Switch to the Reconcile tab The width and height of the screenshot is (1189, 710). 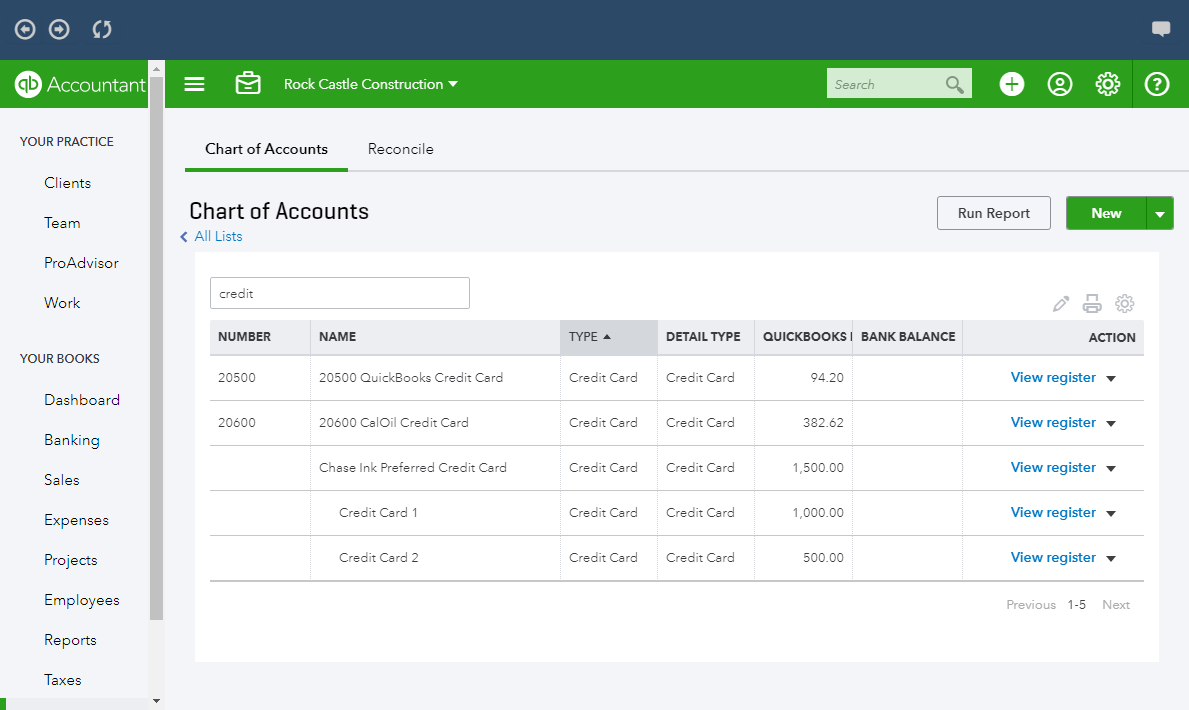(x=400, y=148)
